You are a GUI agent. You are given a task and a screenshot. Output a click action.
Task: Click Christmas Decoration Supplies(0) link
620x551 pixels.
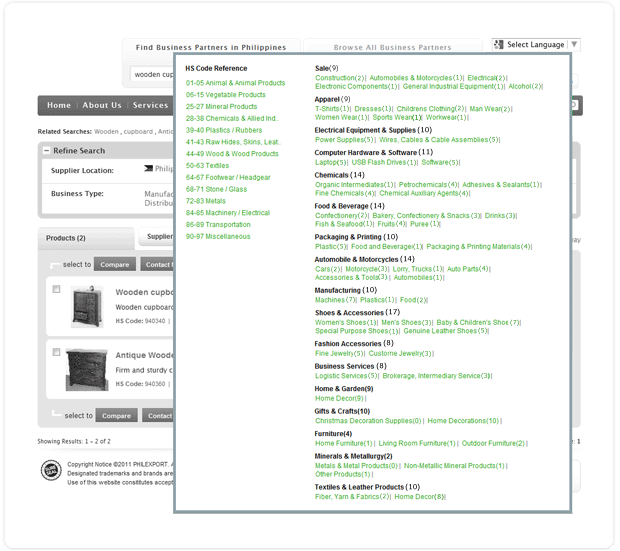point(368,421)
